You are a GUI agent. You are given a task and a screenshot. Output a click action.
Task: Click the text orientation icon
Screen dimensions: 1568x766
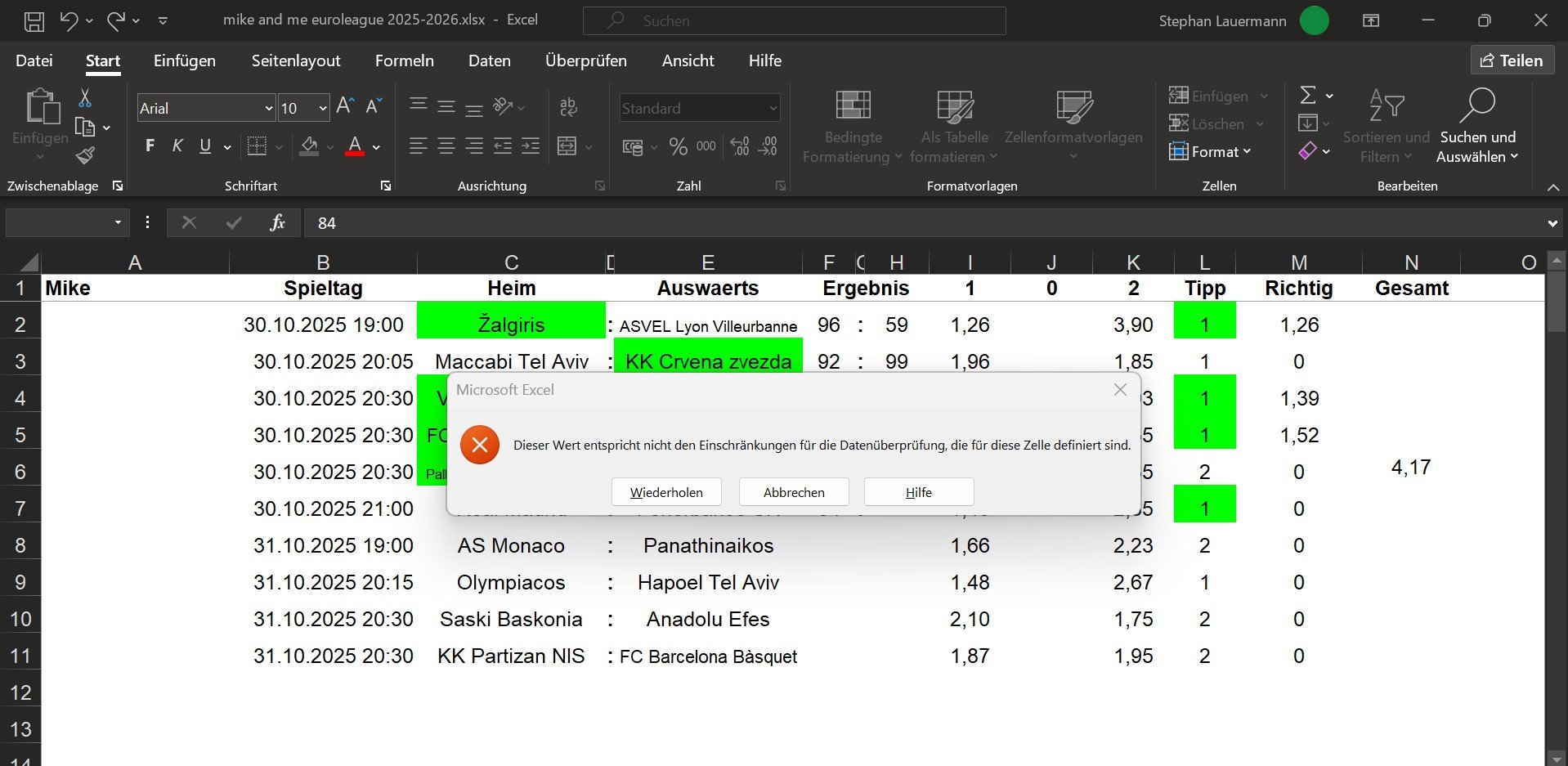pyautogui.click(x=504, y=106)
